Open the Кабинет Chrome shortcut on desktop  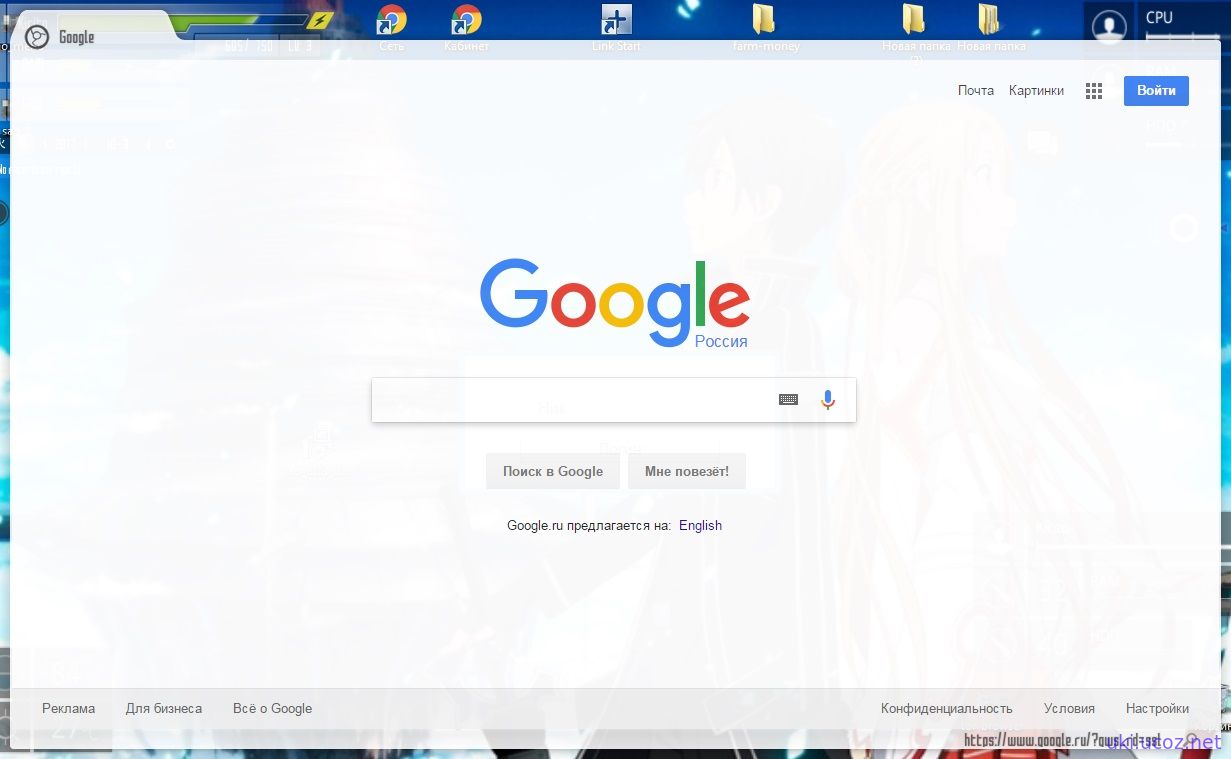pos(466,27)
